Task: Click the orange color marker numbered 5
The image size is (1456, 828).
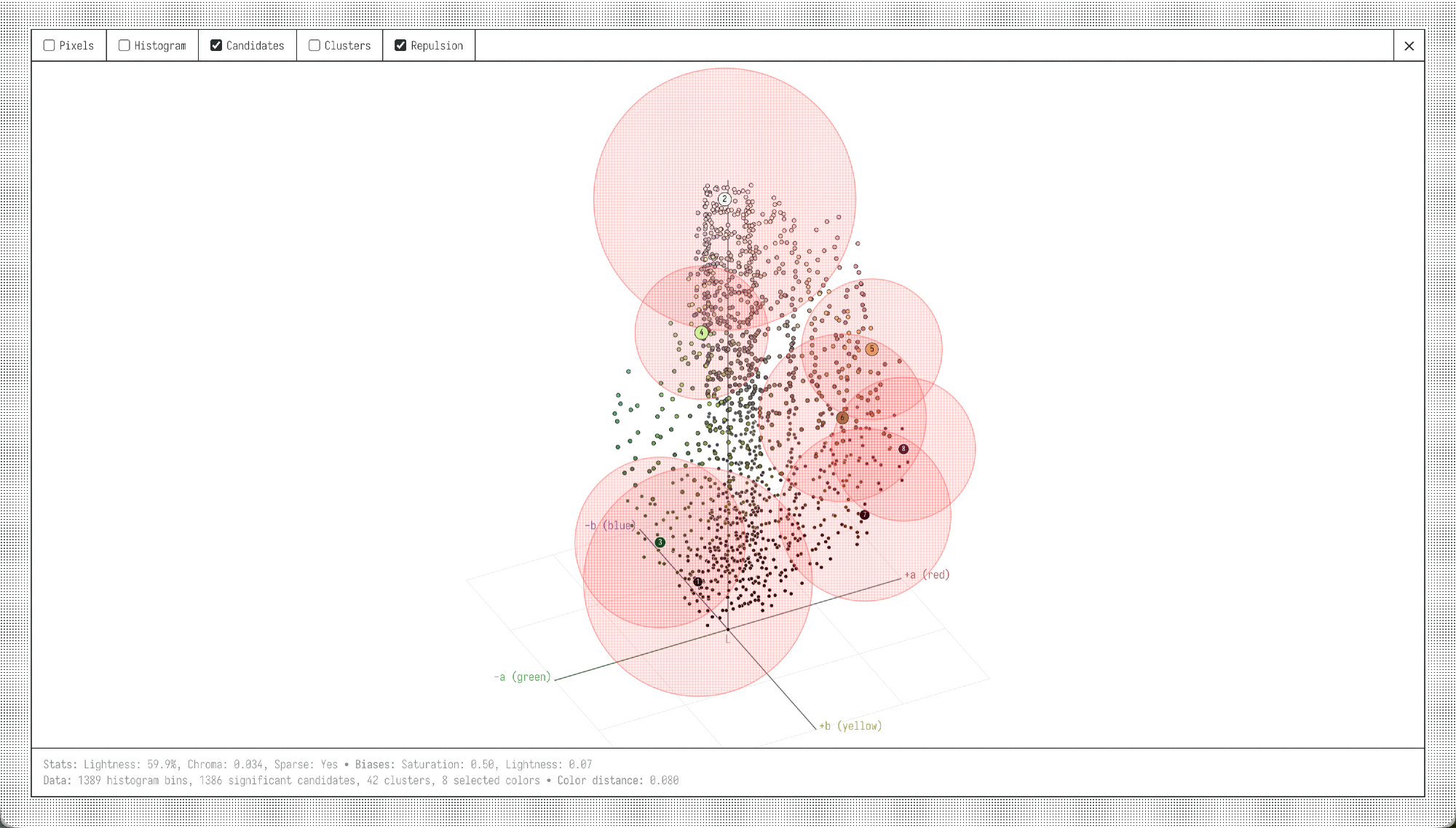Action: 871,350
